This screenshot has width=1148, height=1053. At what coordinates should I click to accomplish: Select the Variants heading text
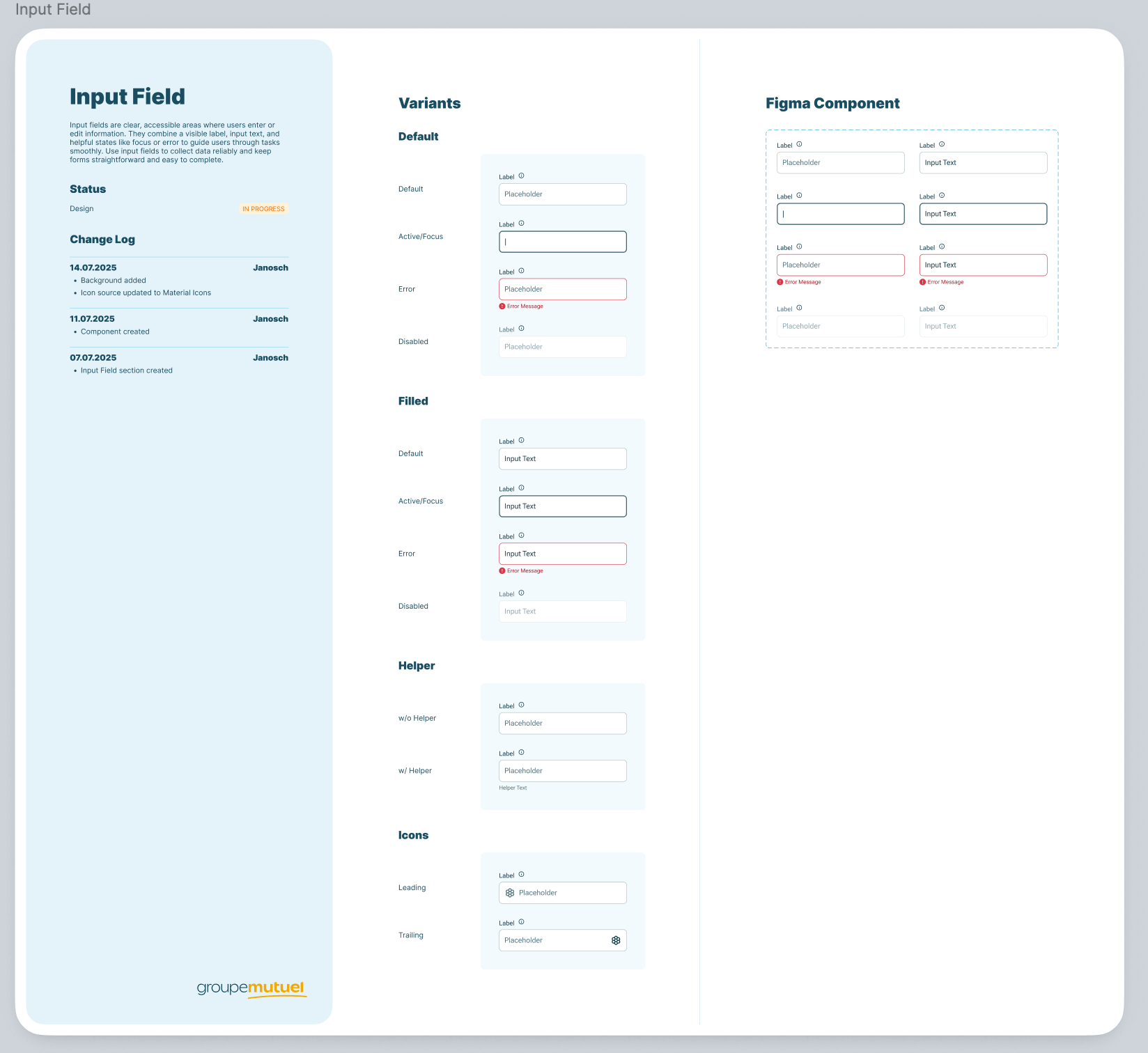(x=429, y=103)
